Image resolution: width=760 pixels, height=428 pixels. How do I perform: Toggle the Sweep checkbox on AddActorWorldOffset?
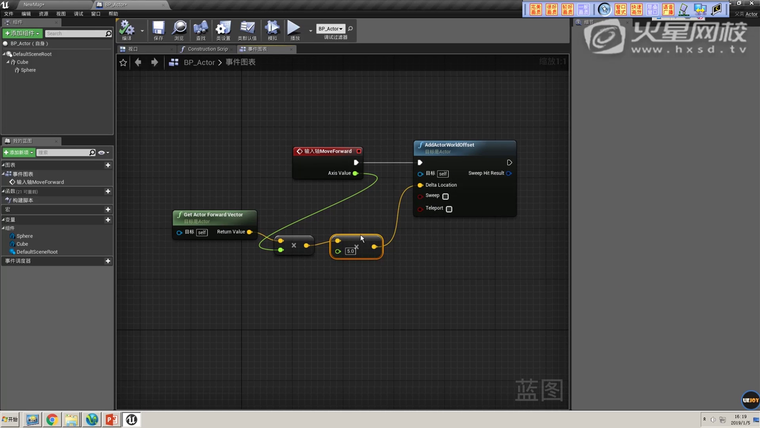point(446,196)
